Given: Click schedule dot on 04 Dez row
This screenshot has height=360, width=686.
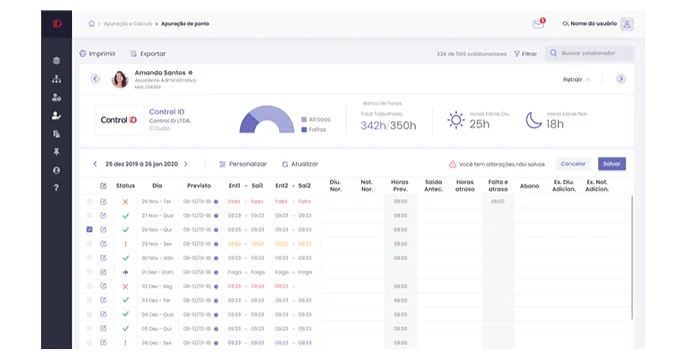Looking at the screenshot, I should [x=216, y=315].
